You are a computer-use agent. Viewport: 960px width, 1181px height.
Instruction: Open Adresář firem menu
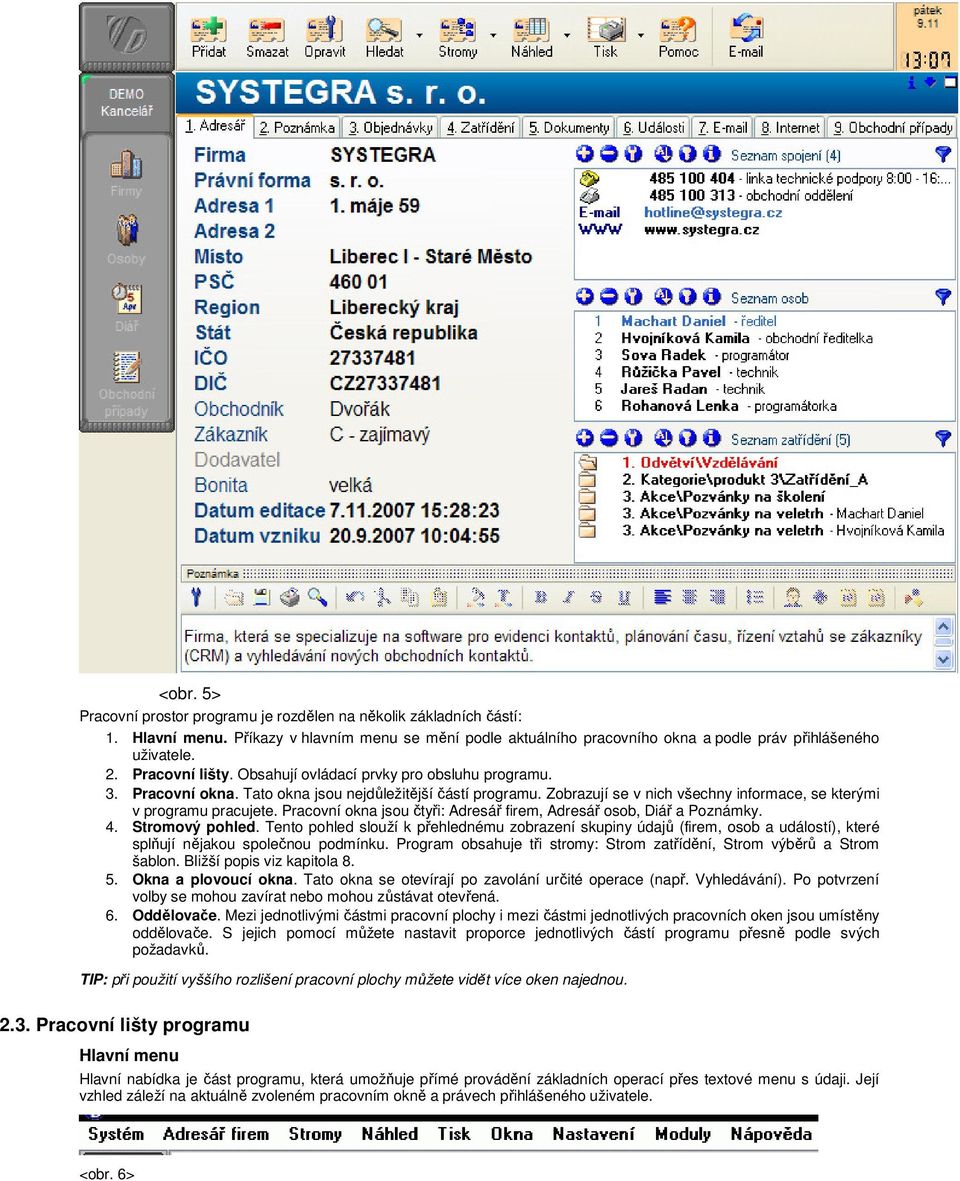pyautogui.click(x=216, y=1134)
